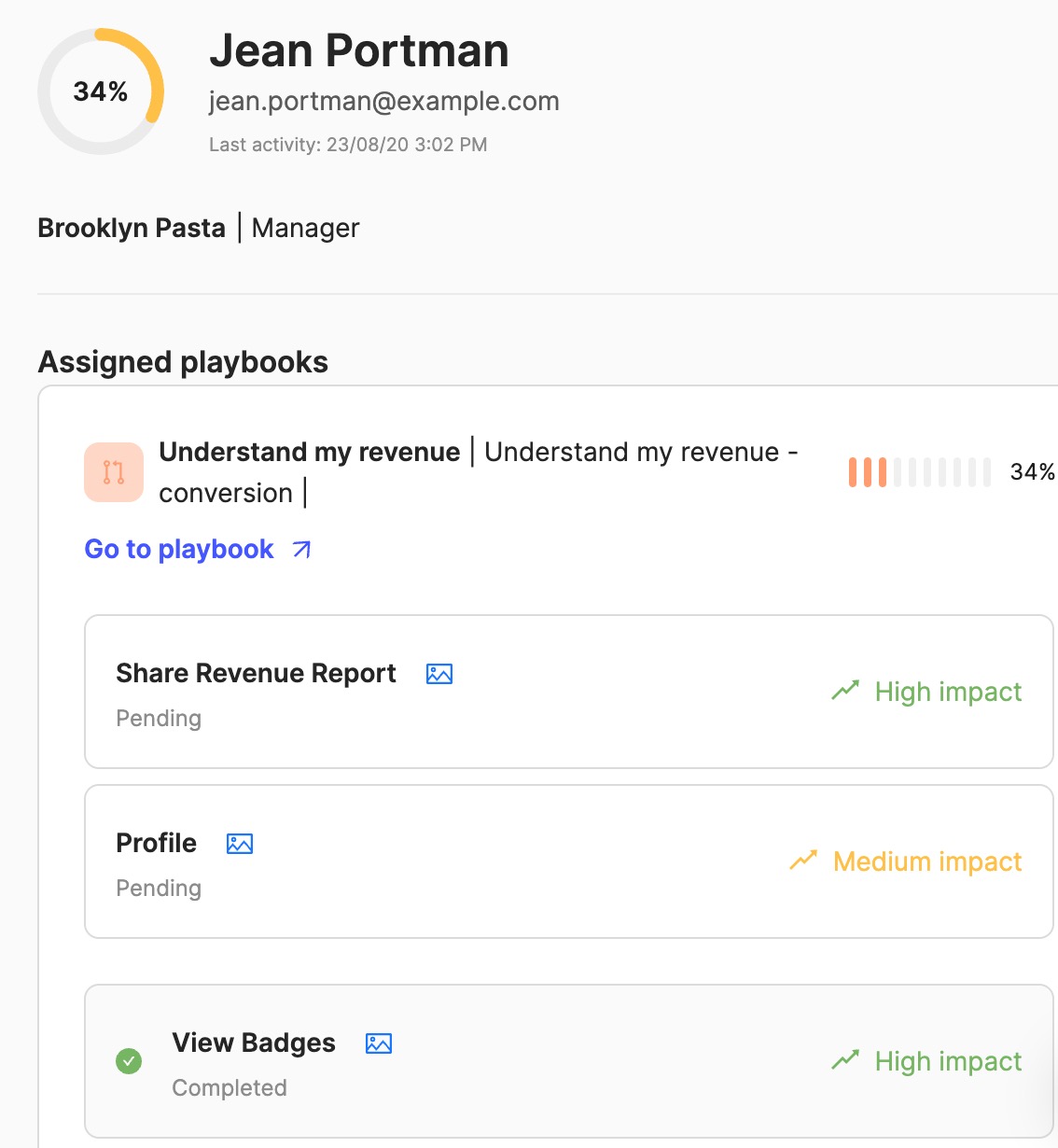Click trend icon on Share Revenue Report's High impact
The height and width of the screenshot is (1148, 1058).
pyautogui.click(x=845, y=691)
